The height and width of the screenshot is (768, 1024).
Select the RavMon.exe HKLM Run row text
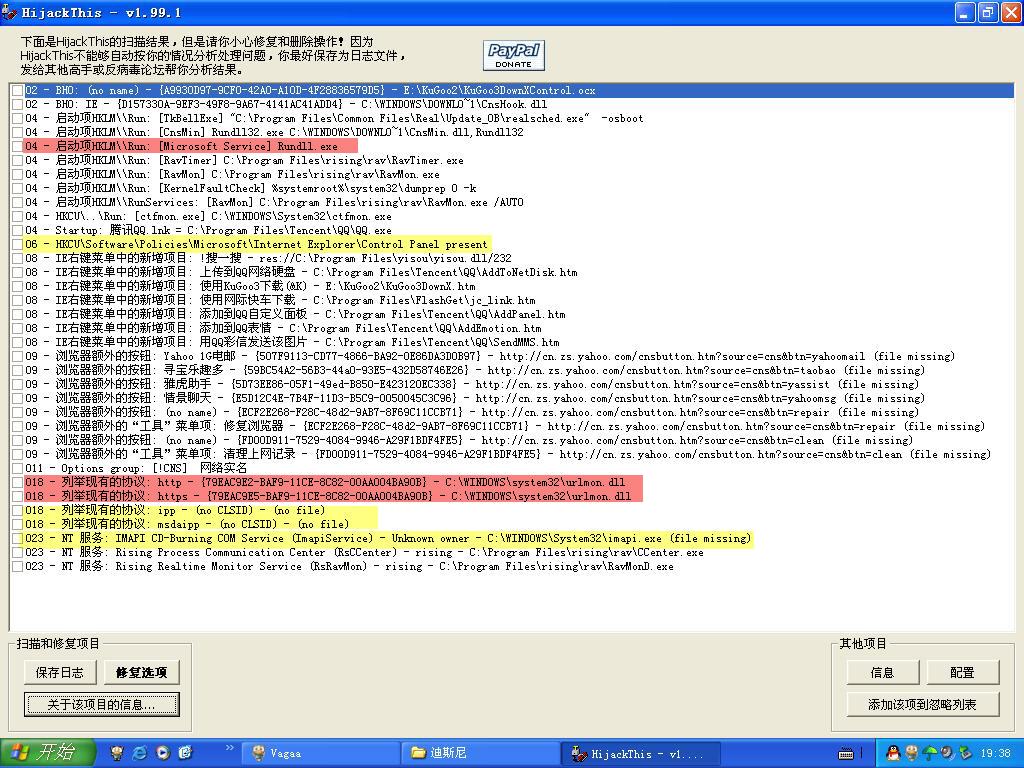(x=232, y=174)
